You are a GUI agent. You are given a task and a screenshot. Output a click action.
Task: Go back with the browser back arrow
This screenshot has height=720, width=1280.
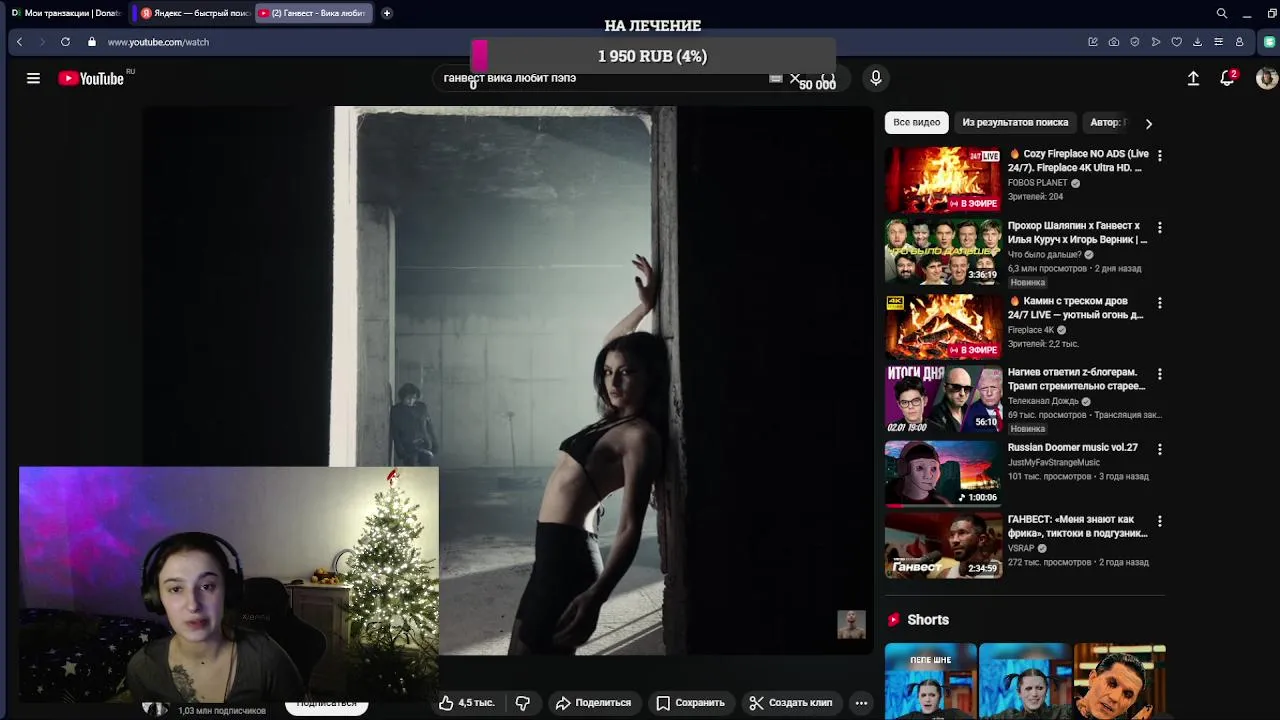[x=19, y=42]
